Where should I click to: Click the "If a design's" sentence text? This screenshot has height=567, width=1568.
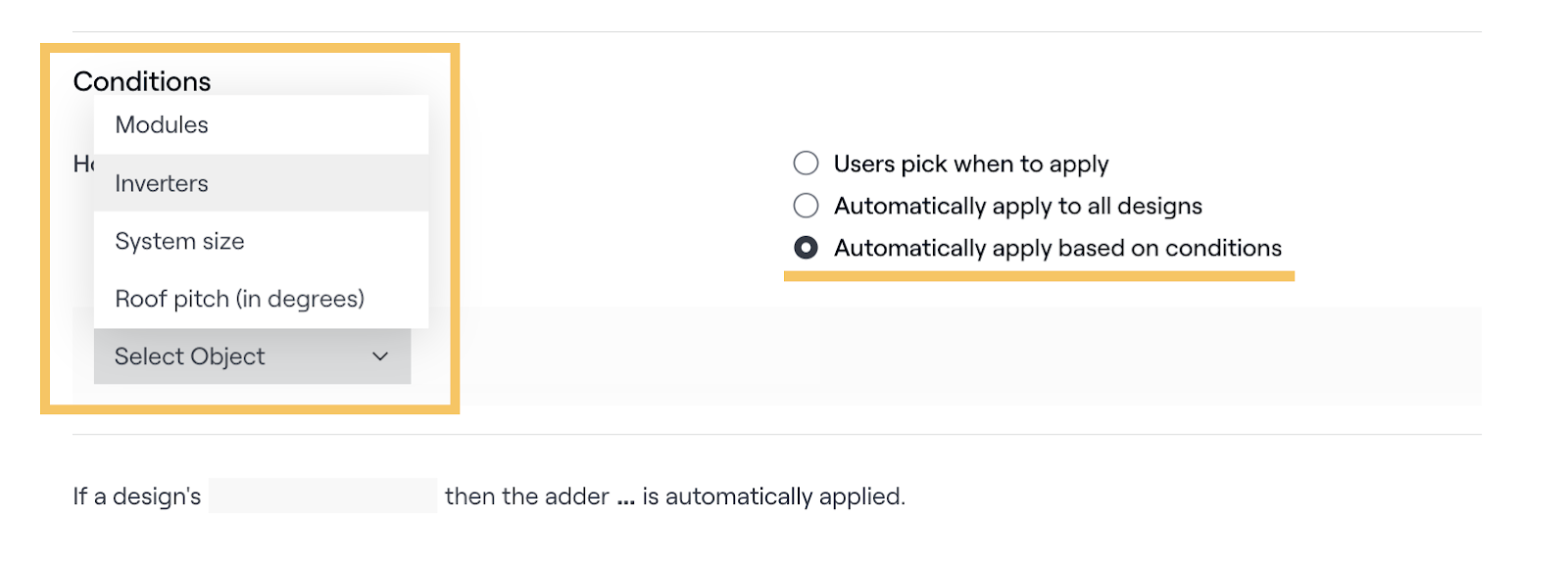(x=137, y=496)
